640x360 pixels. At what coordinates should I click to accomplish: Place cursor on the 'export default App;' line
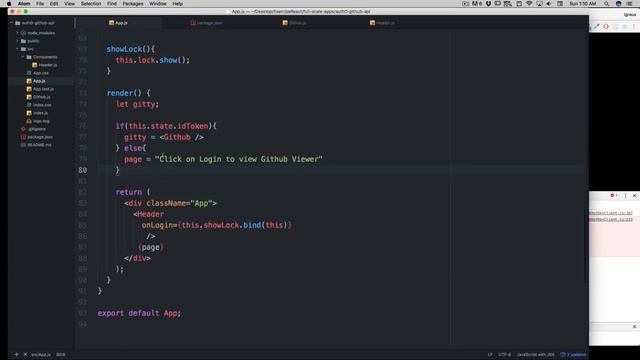139,313
